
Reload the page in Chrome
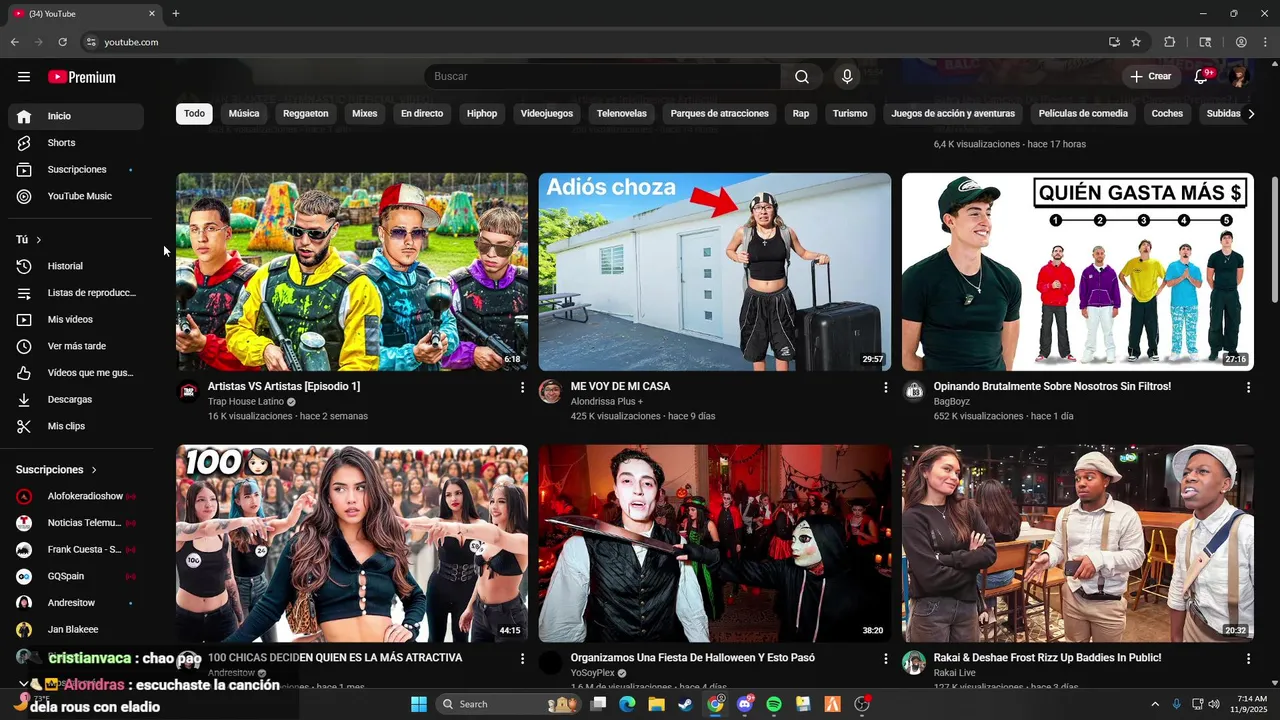pyautogui.click(x=62, y=42)
